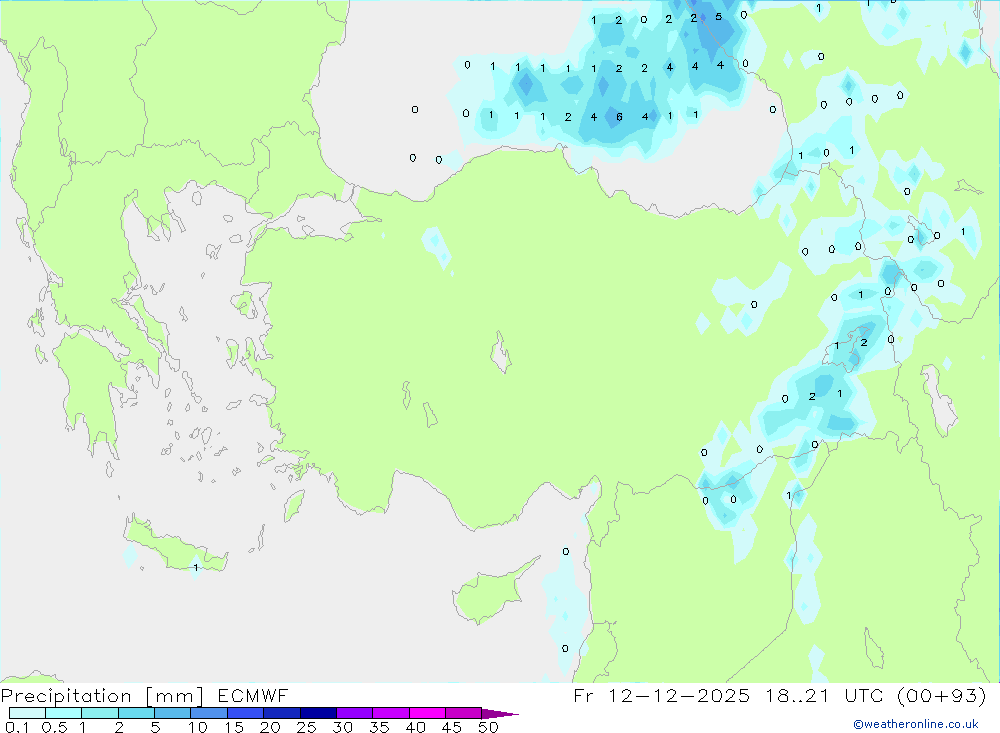
Task: Click the '35' legend scale label
Action: point(379,727)
